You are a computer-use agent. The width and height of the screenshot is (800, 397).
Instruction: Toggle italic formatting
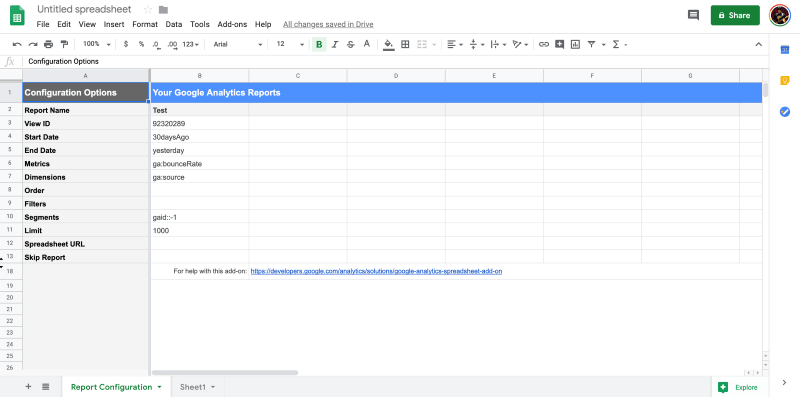[335, 44]
